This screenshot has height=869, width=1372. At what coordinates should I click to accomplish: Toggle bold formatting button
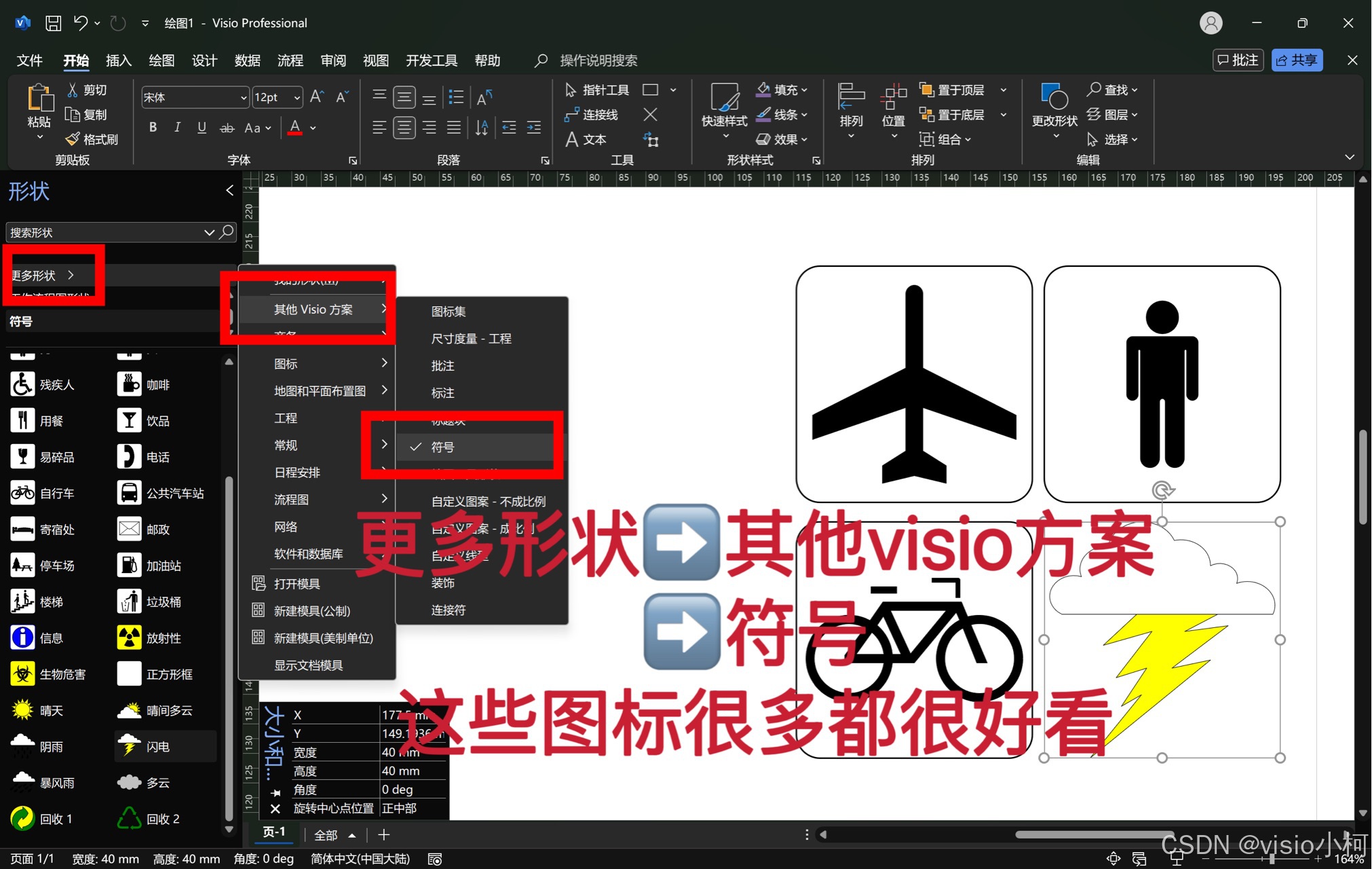point(153,127)
